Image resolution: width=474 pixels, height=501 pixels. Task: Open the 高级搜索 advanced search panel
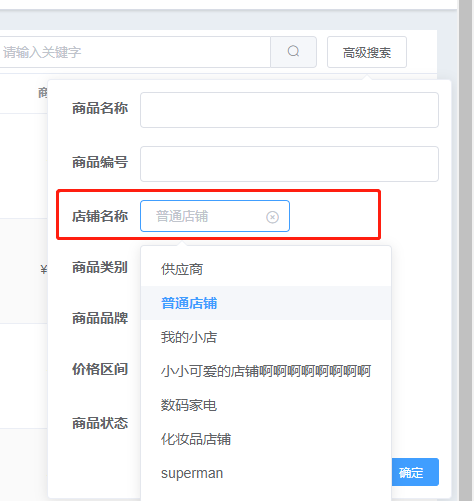coord(367,52)
